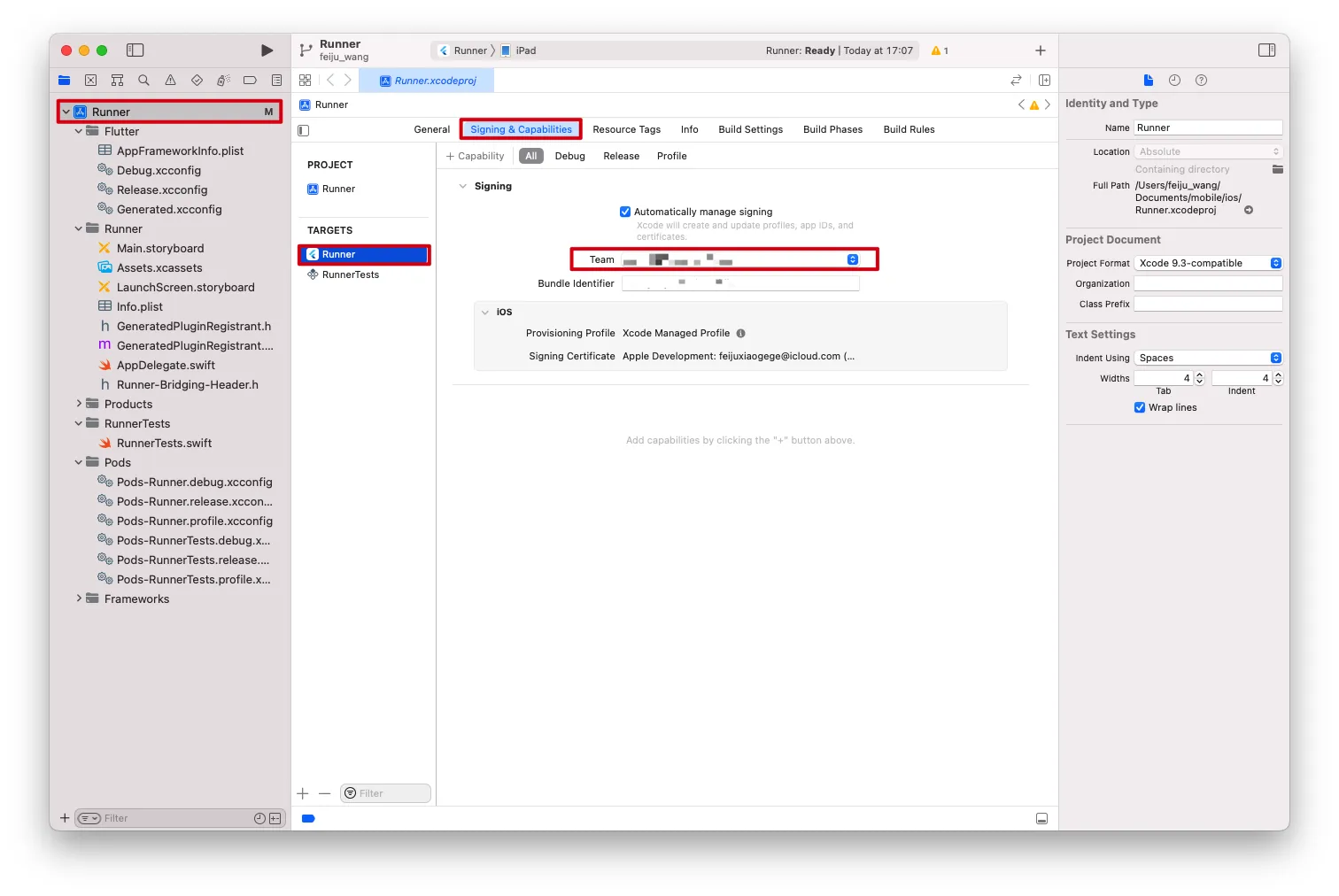This screenshot has height=896, width=1339.
Task: Show the File inspector
Action: click(x=1149, y=81)
